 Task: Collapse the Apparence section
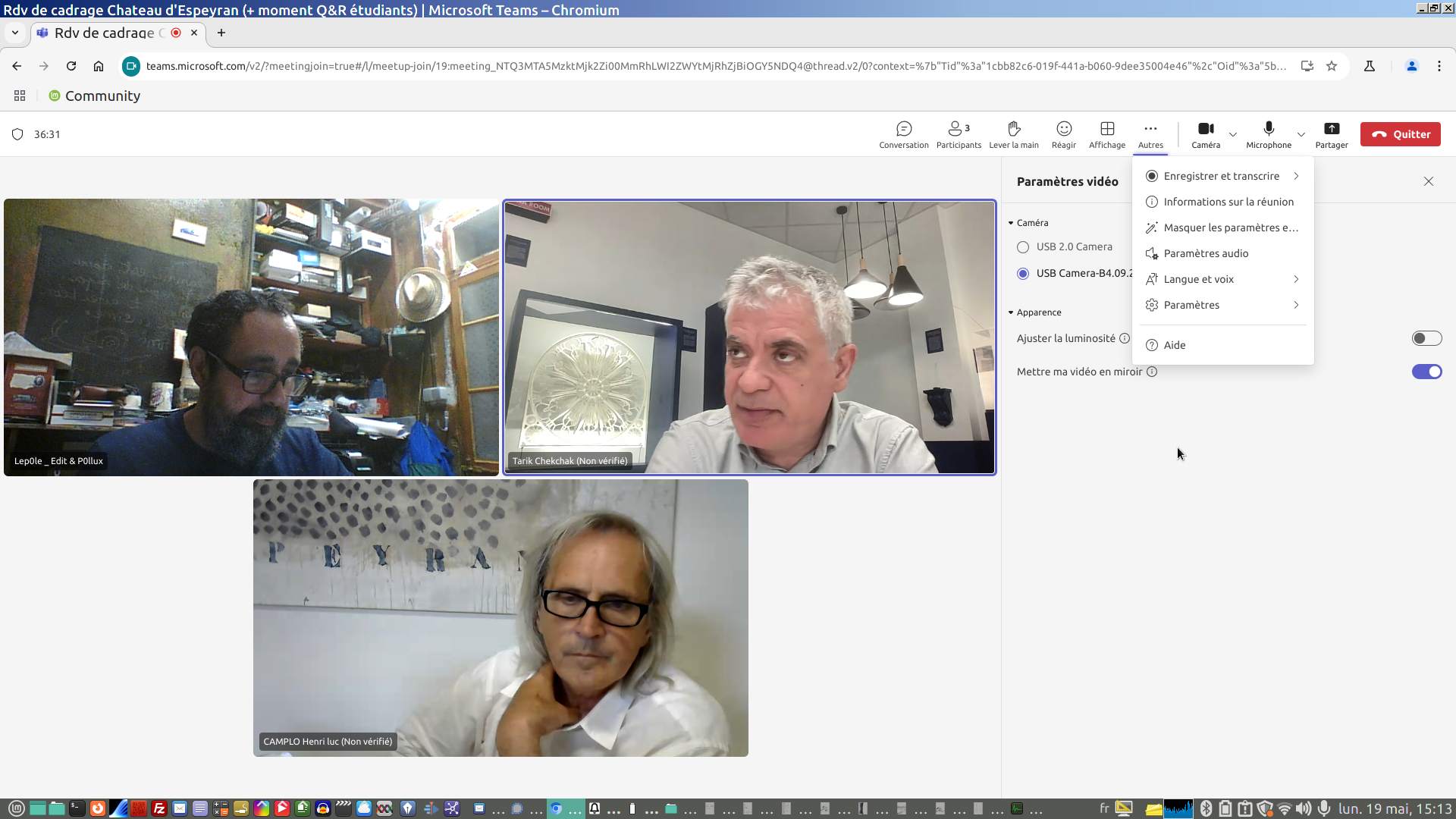click(1012, 312)
